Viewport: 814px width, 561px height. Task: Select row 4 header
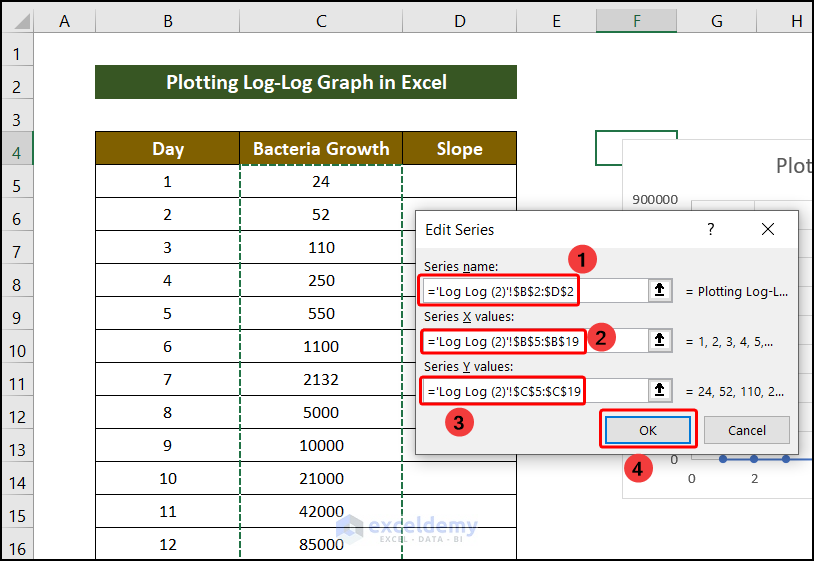coord(17,150)
